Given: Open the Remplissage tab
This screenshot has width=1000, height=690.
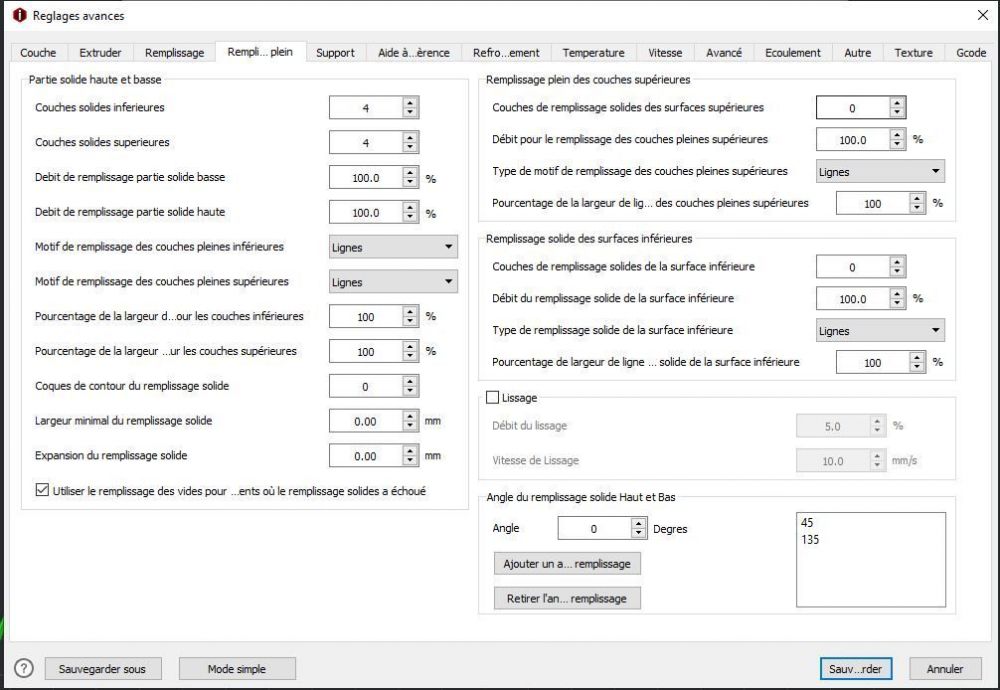Looking at the screenshot, I should tap(174, 52).
